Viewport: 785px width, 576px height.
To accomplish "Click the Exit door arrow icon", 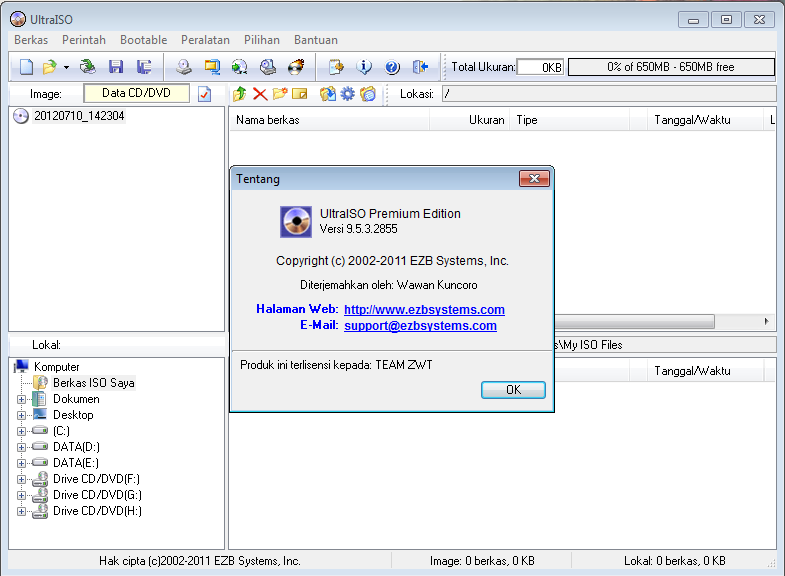I will tap(420, 67).
